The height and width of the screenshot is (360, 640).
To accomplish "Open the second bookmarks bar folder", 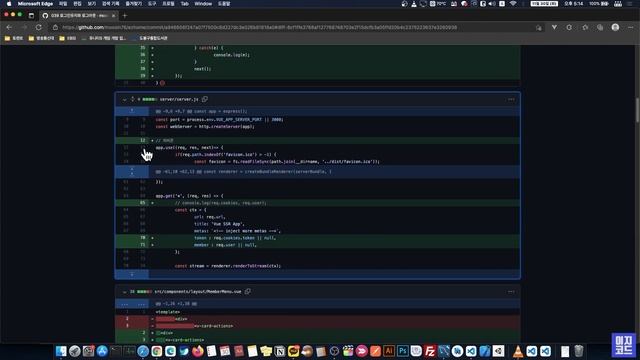I will point(41,38).
